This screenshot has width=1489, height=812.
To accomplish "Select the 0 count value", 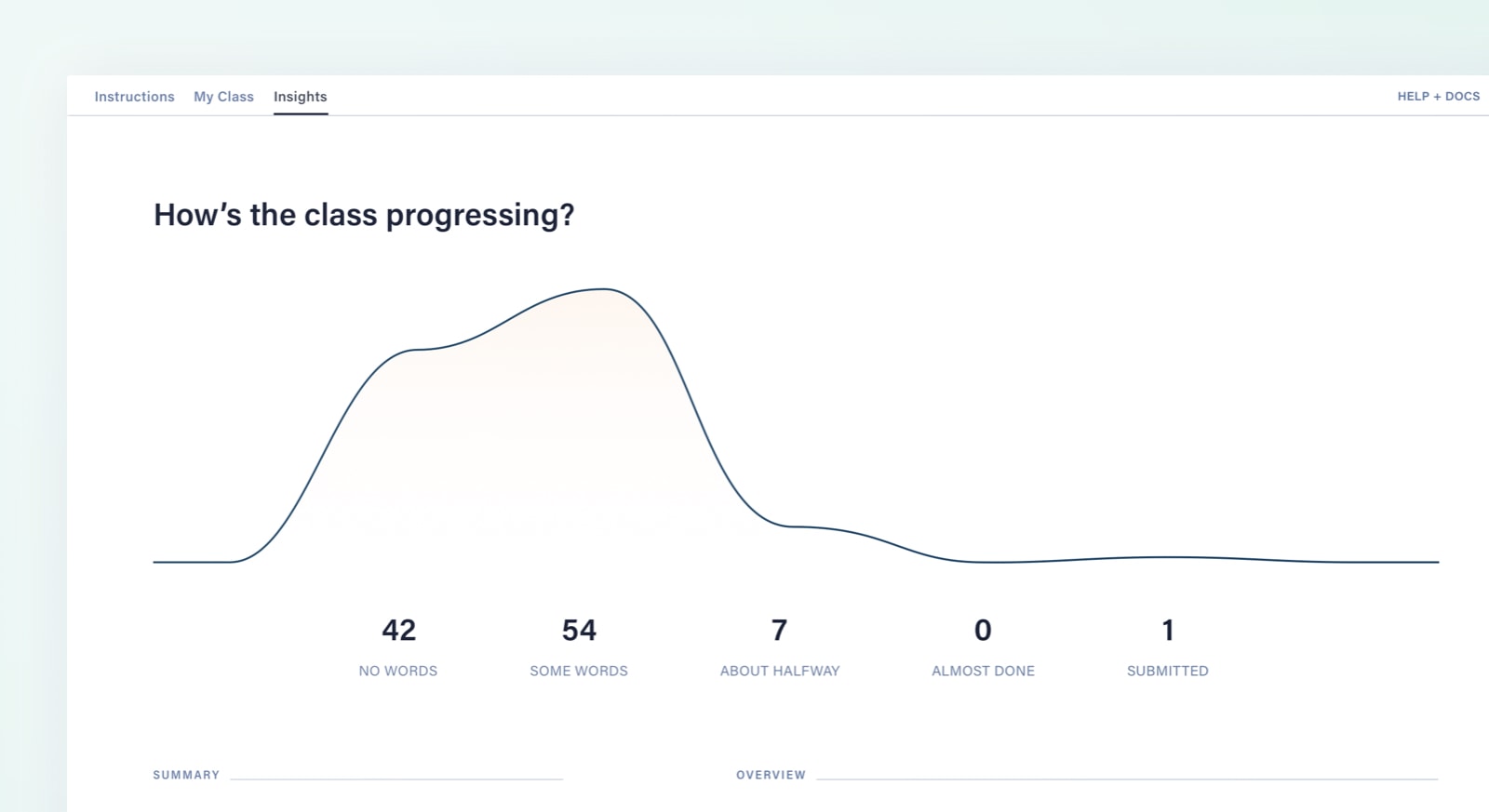I will 983,631.
